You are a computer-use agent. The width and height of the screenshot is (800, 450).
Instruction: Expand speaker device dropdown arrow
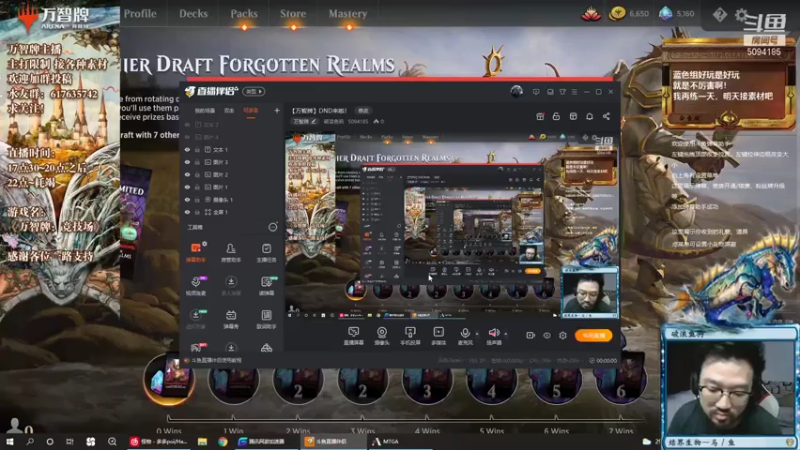[506, 334]
